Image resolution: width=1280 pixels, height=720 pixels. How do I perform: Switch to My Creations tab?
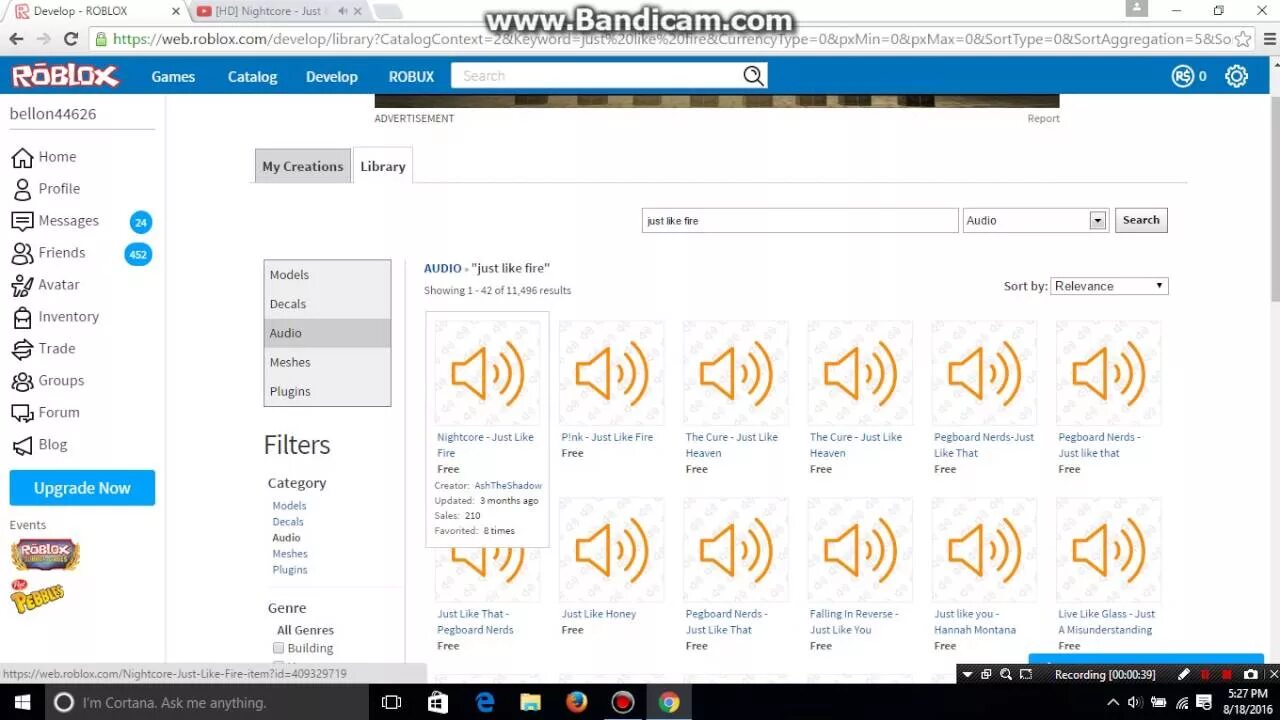(x=302, y=166)
